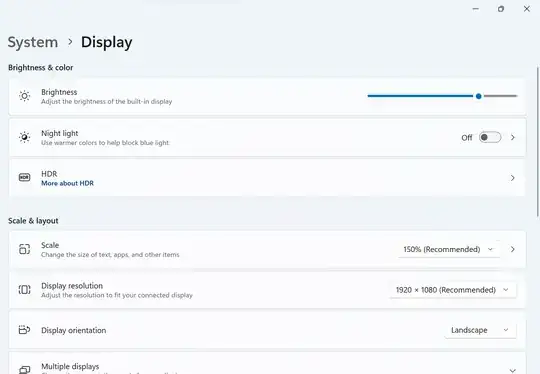Go back to System breadcrumb
This screenshot has height=374, width=540.
pos(33,42)
